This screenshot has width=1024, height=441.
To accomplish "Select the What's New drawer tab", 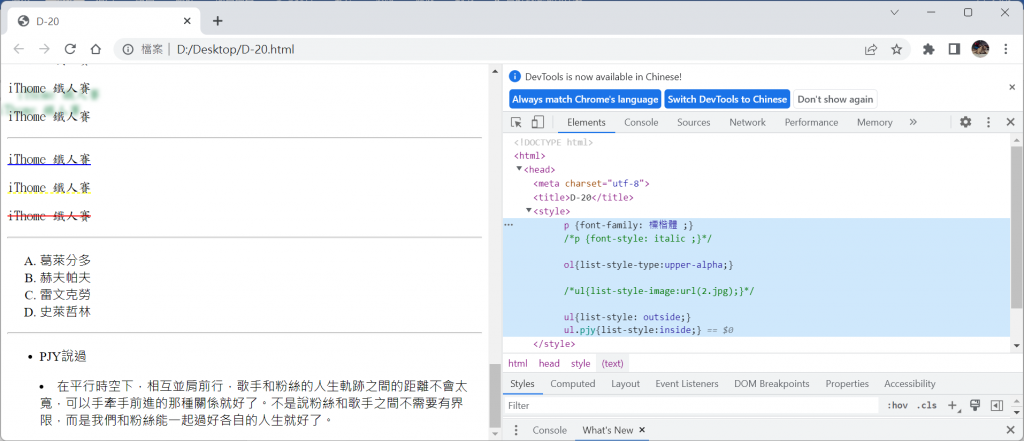I will [x=607, y=430].
